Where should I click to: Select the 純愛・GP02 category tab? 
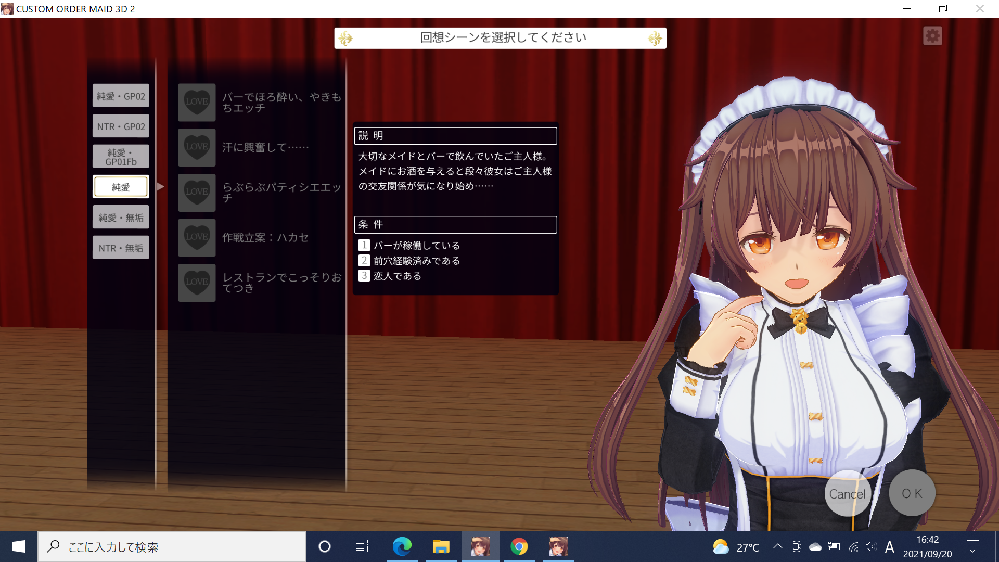tap(121, 96)
